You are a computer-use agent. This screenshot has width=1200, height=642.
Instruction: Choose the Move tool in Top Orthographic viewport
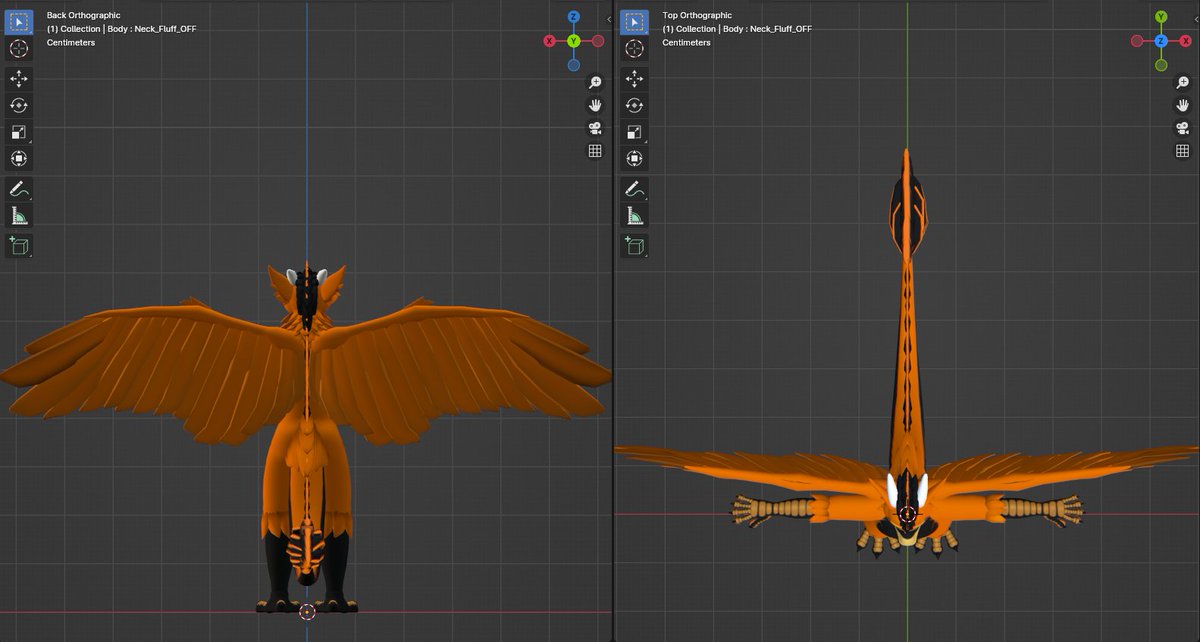[634, 78]
